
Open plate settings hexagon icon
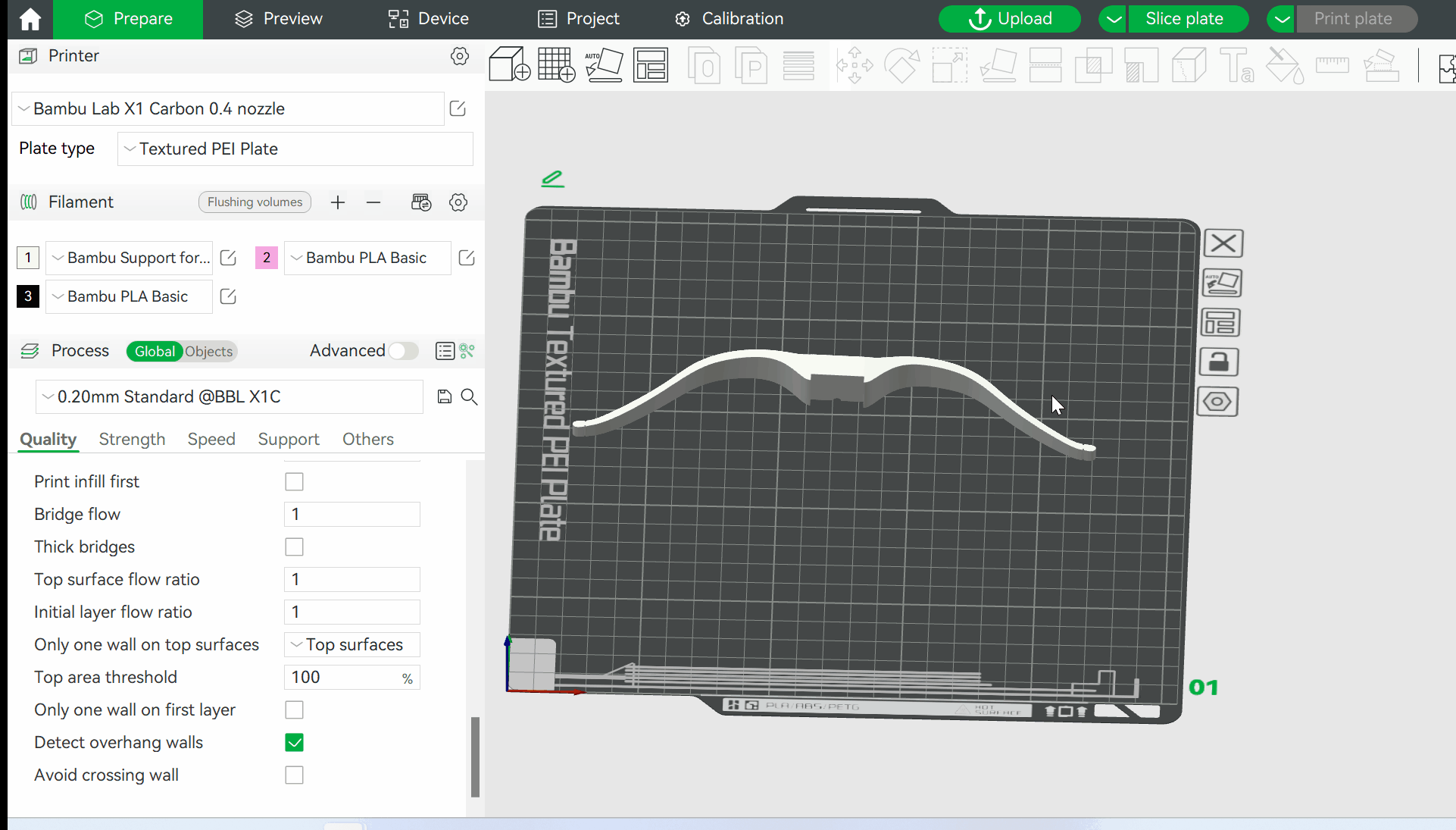tap(1217, 401)
